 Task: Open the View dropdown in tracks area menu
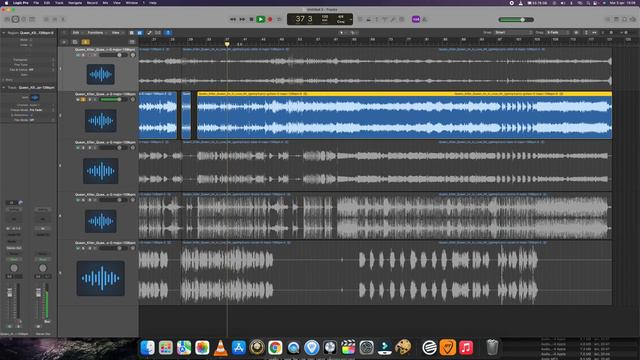[x=117, y=33]
